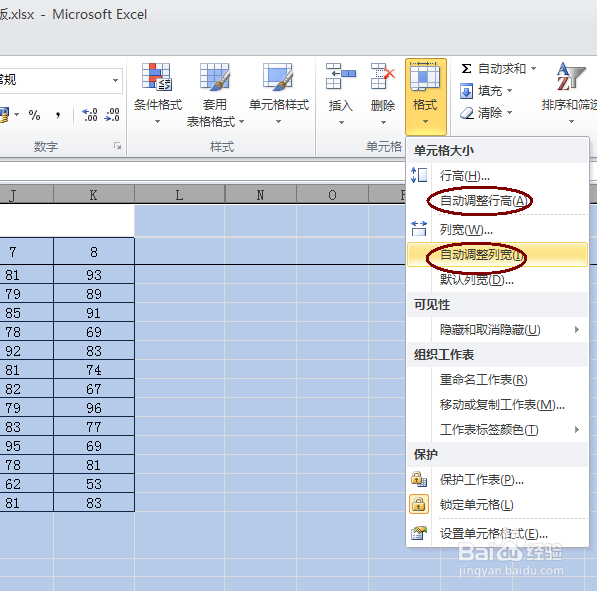The height and width of the screenshot is (591, 597).
Task: Click the Protect Sheet padlock icon
Action: pyautogui.click(x=419, y=479)
